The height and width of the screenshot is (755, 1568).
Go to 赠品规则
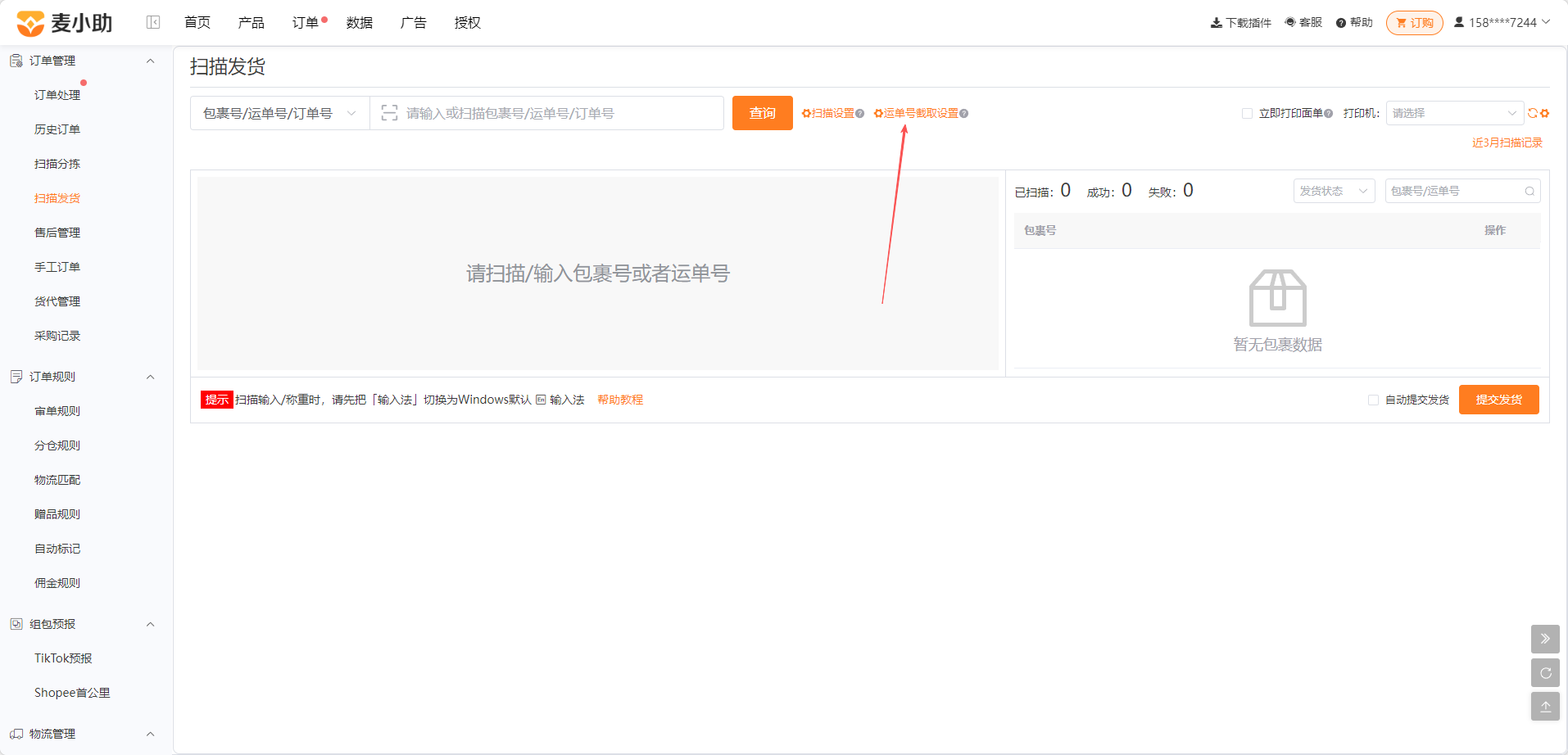click(57, 514)
